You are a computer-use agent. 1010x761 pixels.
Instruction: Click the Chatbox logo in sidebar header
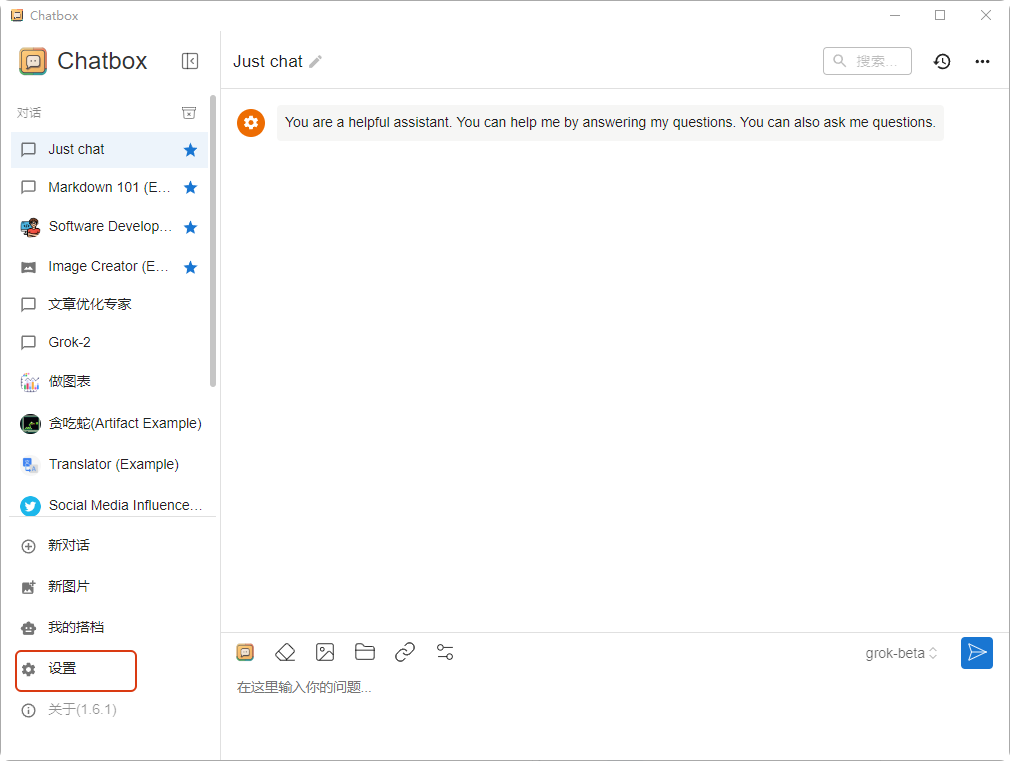coord(33,61)
